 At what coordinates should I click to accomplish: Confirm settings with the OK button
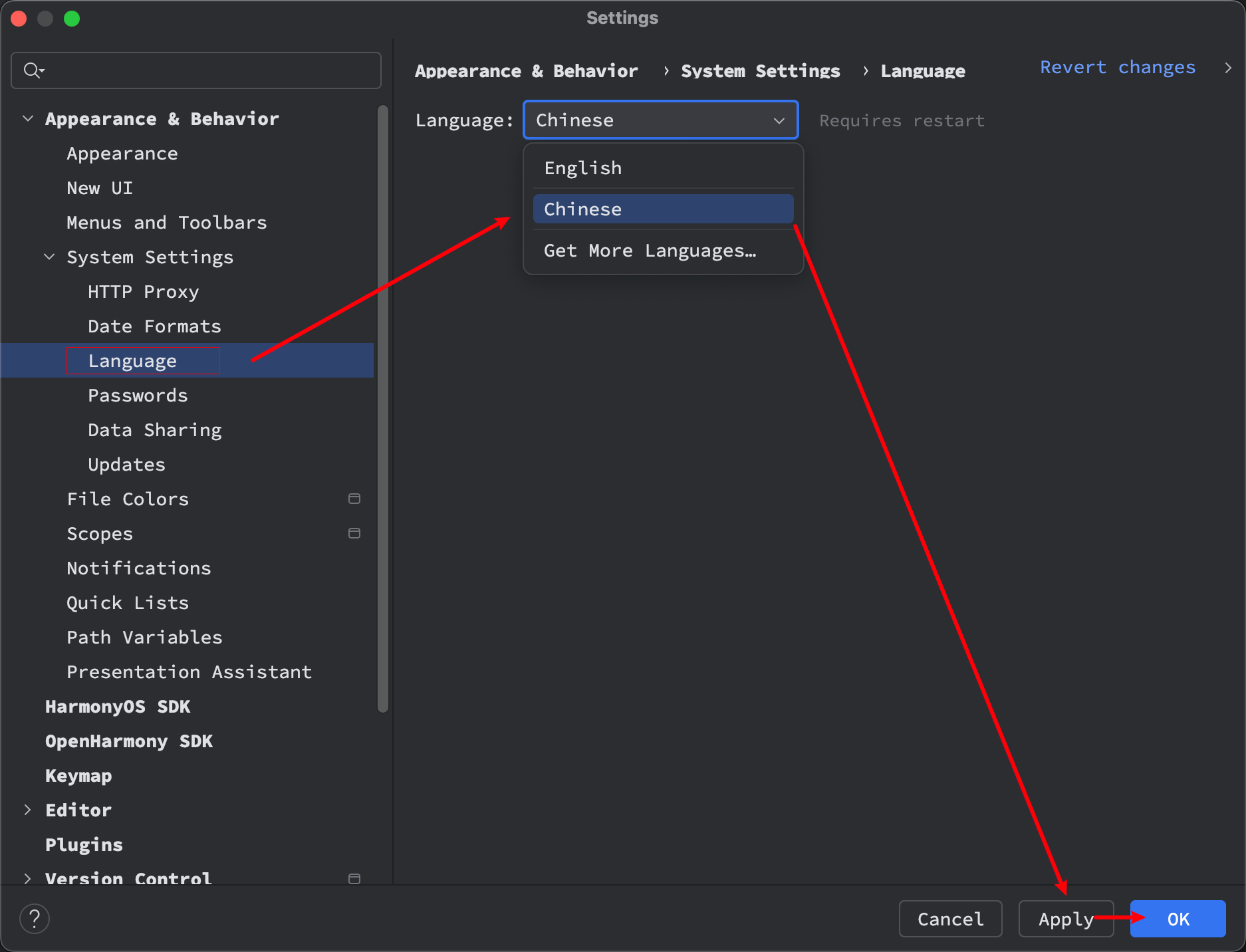pos(1178,919)
